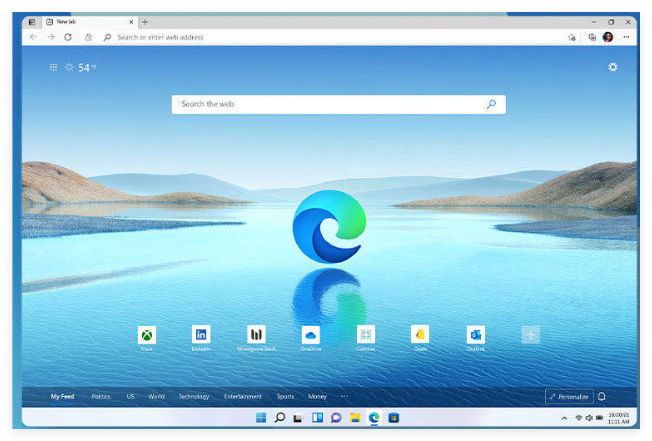
Task: Open the Contoso quick link tile
Action: pos(366,335)
